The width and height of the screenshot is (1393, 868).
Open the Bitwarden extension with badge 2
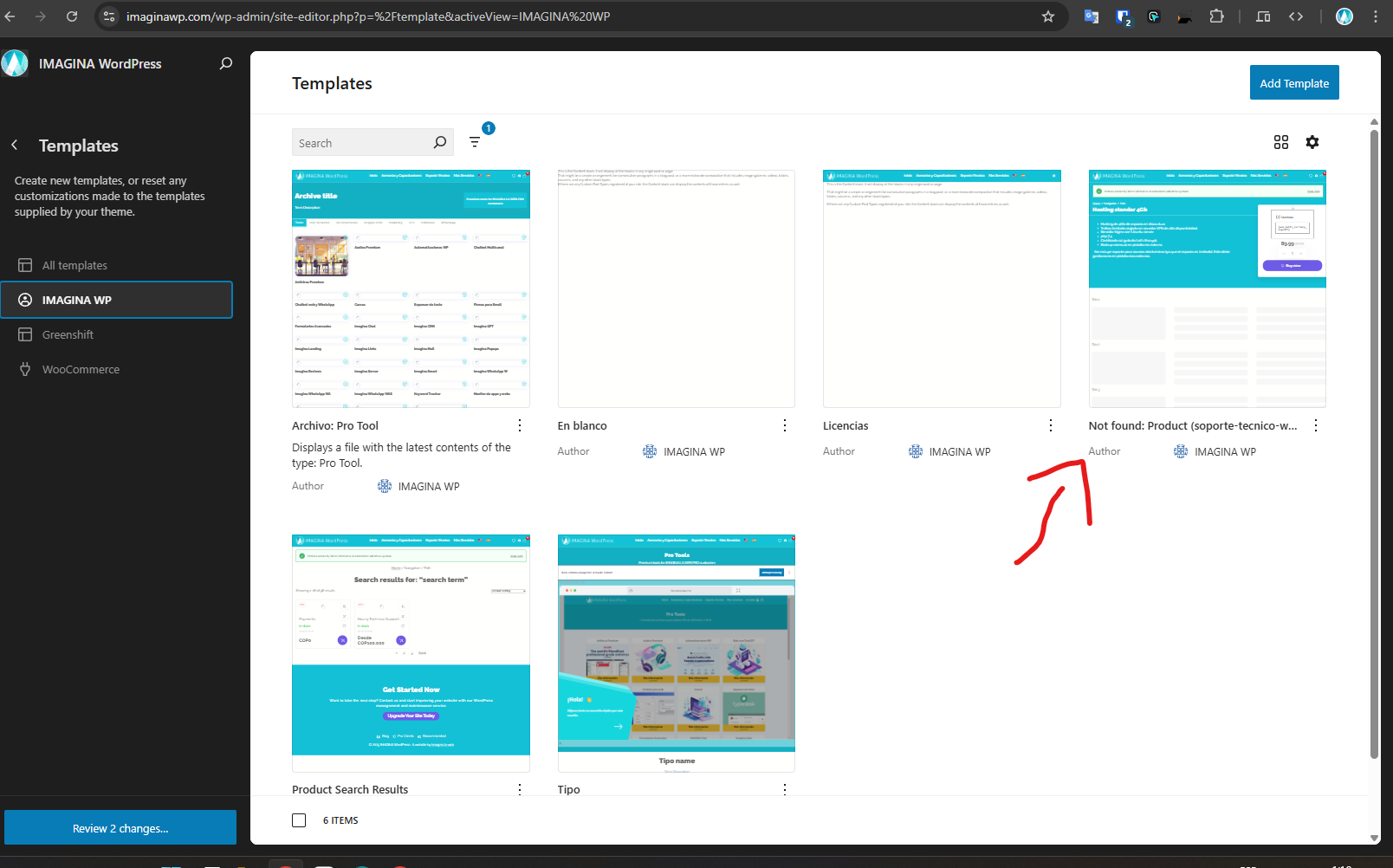coord(1124,17)
